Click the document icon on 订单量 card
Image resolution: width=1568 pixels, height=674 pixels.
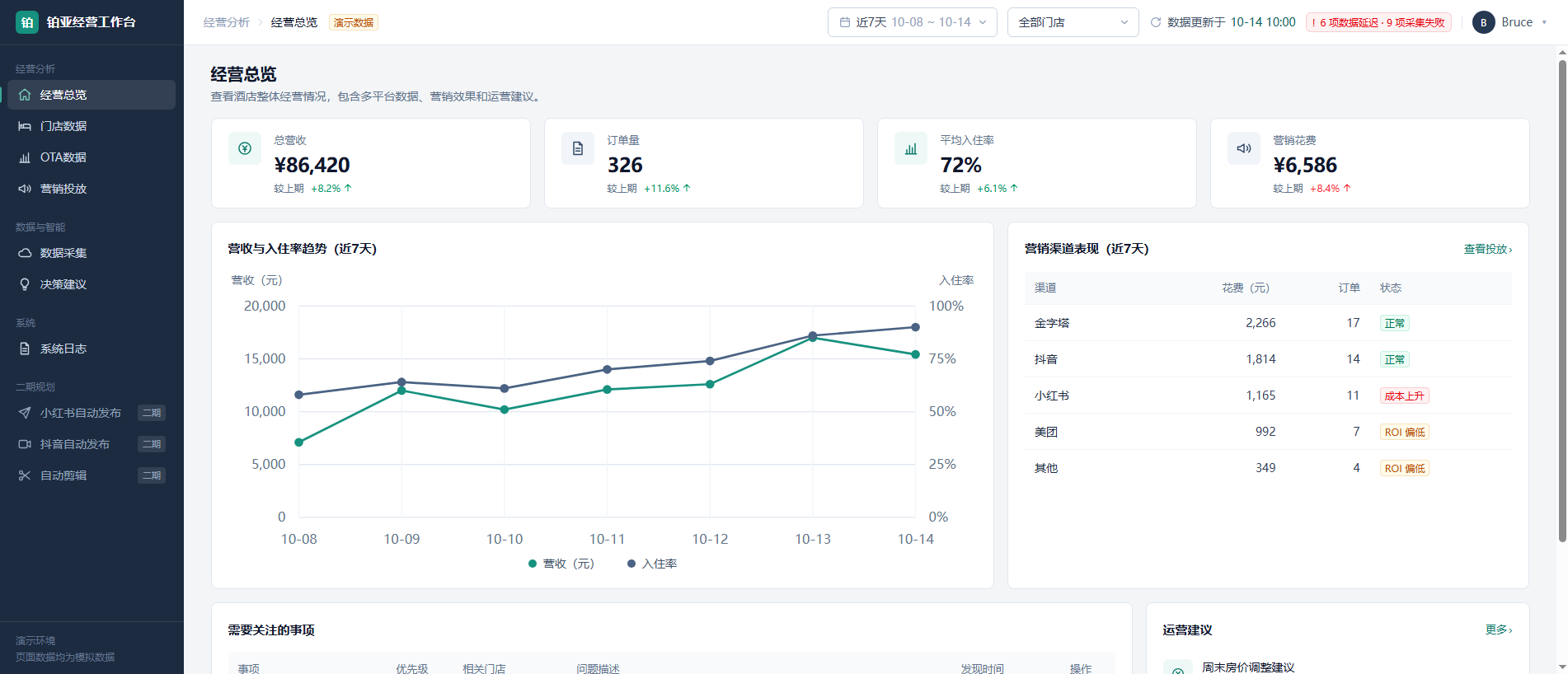578,148
